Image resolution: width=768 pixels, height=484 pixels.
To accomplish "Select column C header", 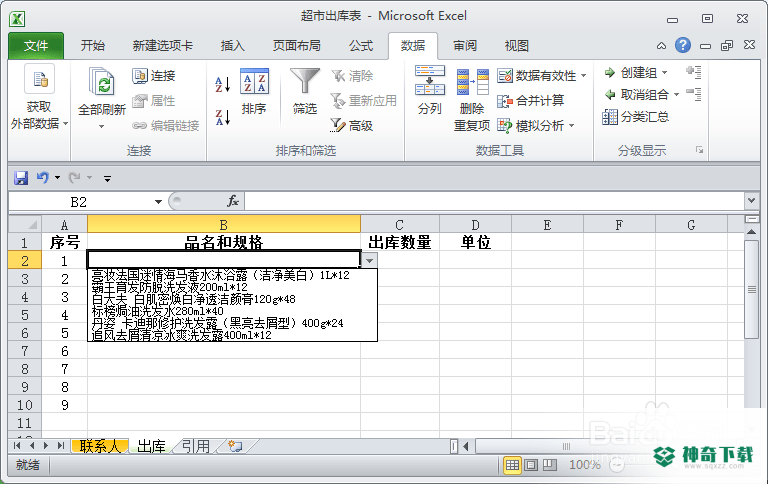I will (x=400, y=224).
